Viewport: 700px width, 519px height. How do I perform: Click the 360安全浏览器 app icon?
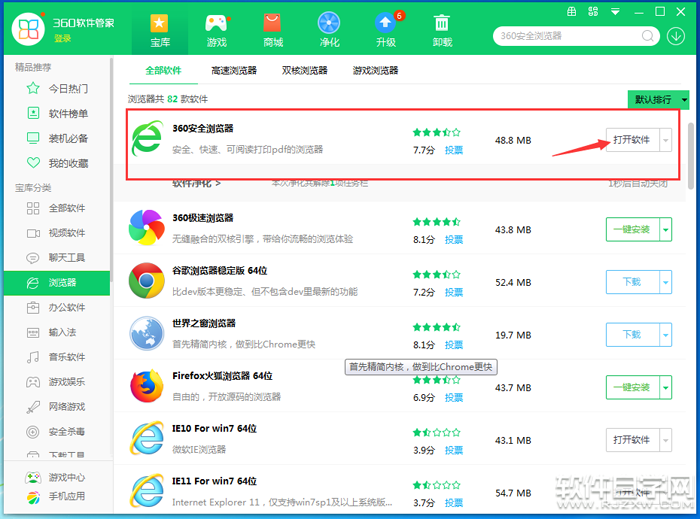[x=147, y=138]
